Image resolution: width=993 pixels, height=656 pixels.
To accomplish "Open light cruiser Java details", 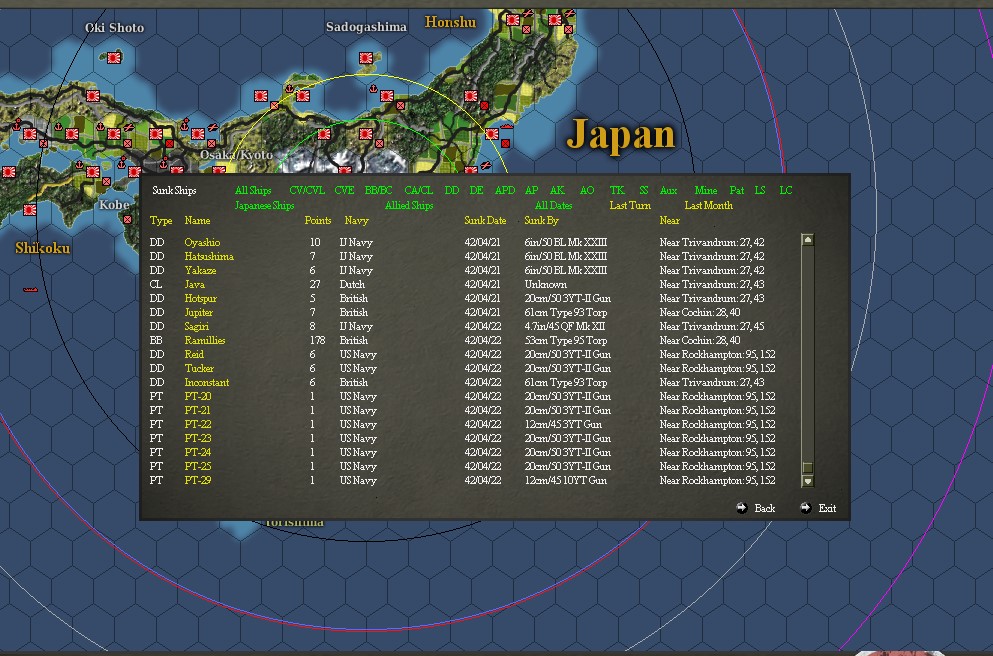I will [194, 284].
